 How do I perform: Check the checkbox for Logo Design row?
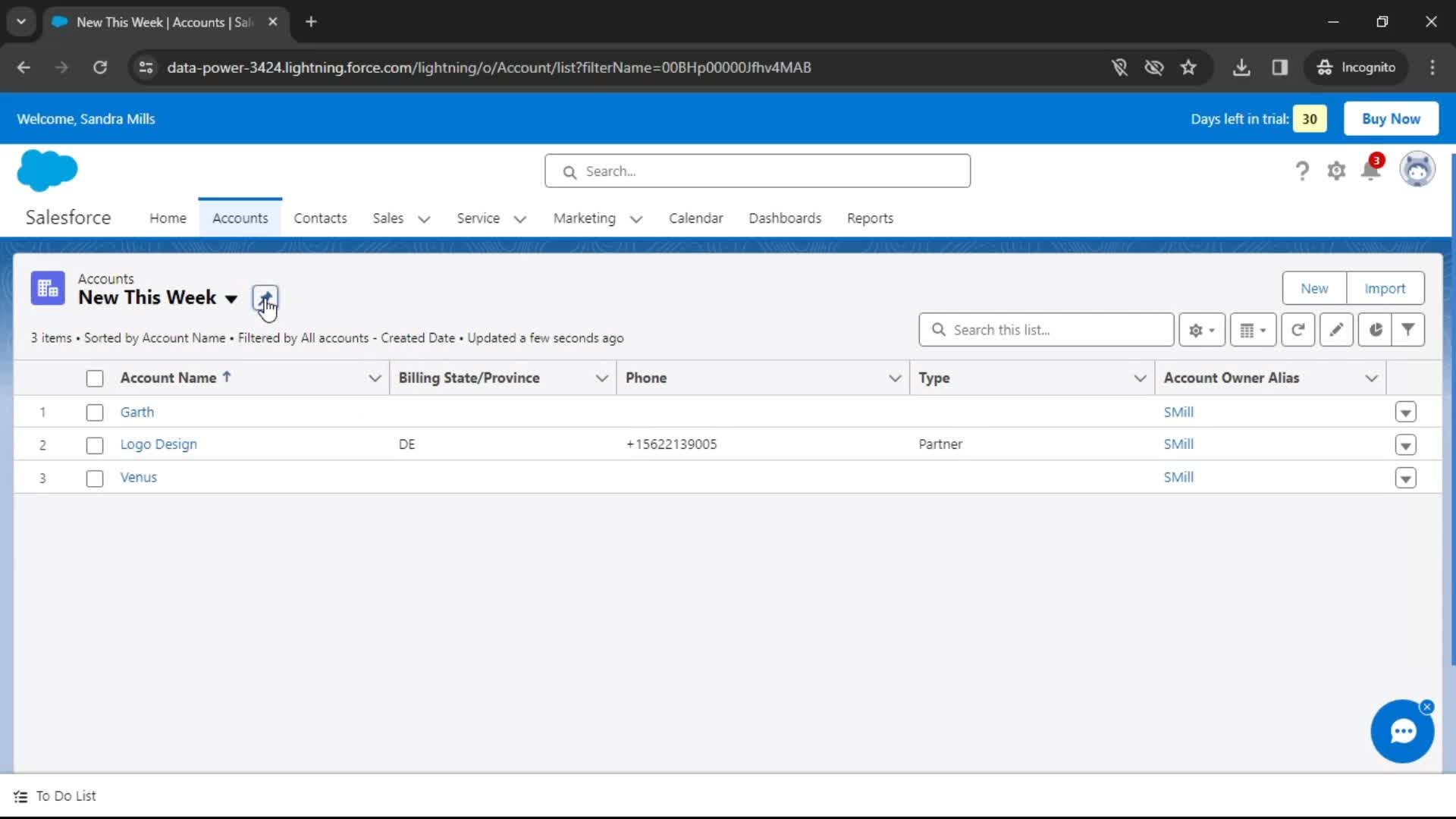pyautogui.click(x=94, y=445)
